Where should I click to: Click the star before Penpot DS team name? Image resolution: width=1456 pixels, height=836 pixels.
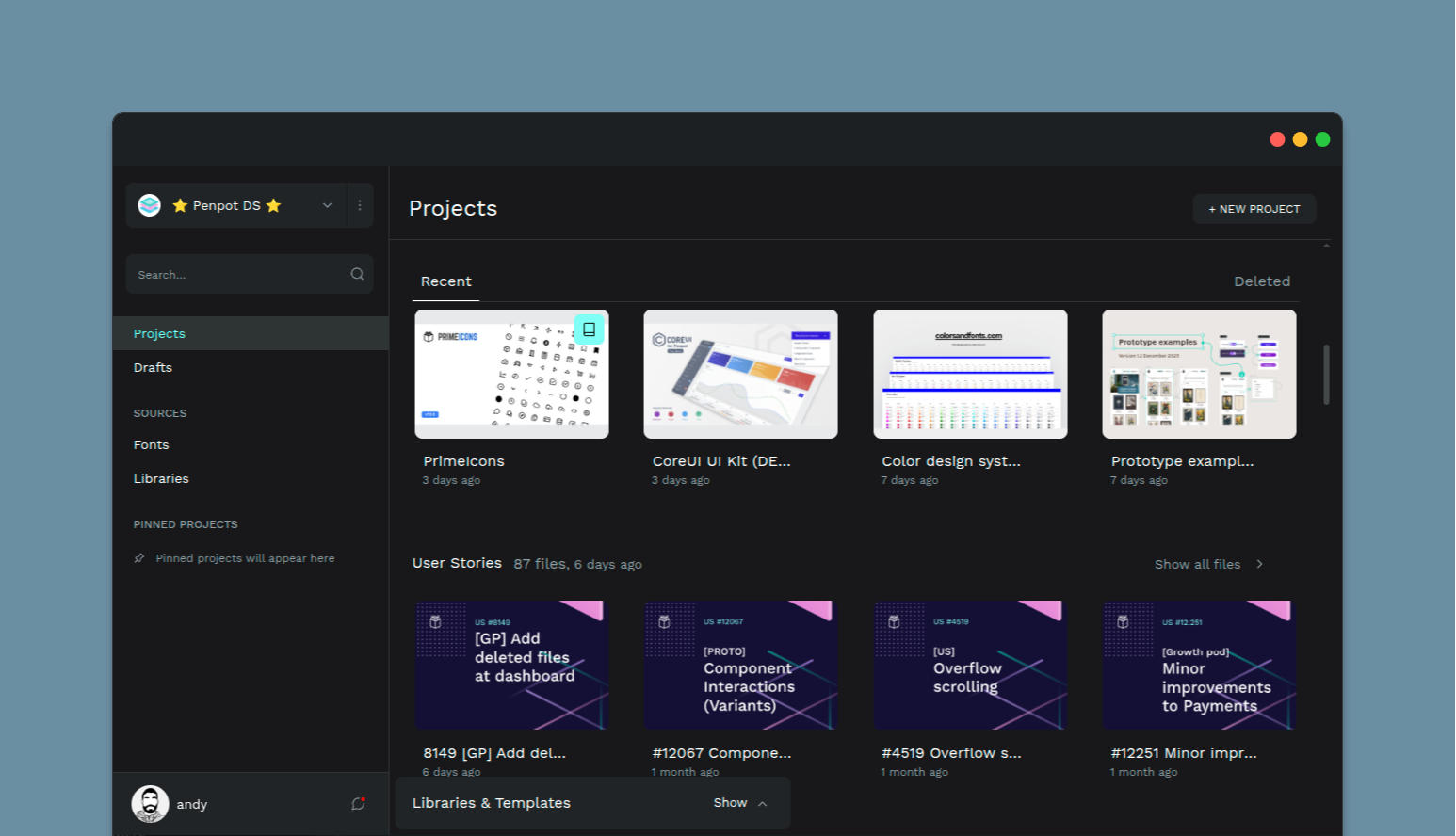tap(180, 204)
